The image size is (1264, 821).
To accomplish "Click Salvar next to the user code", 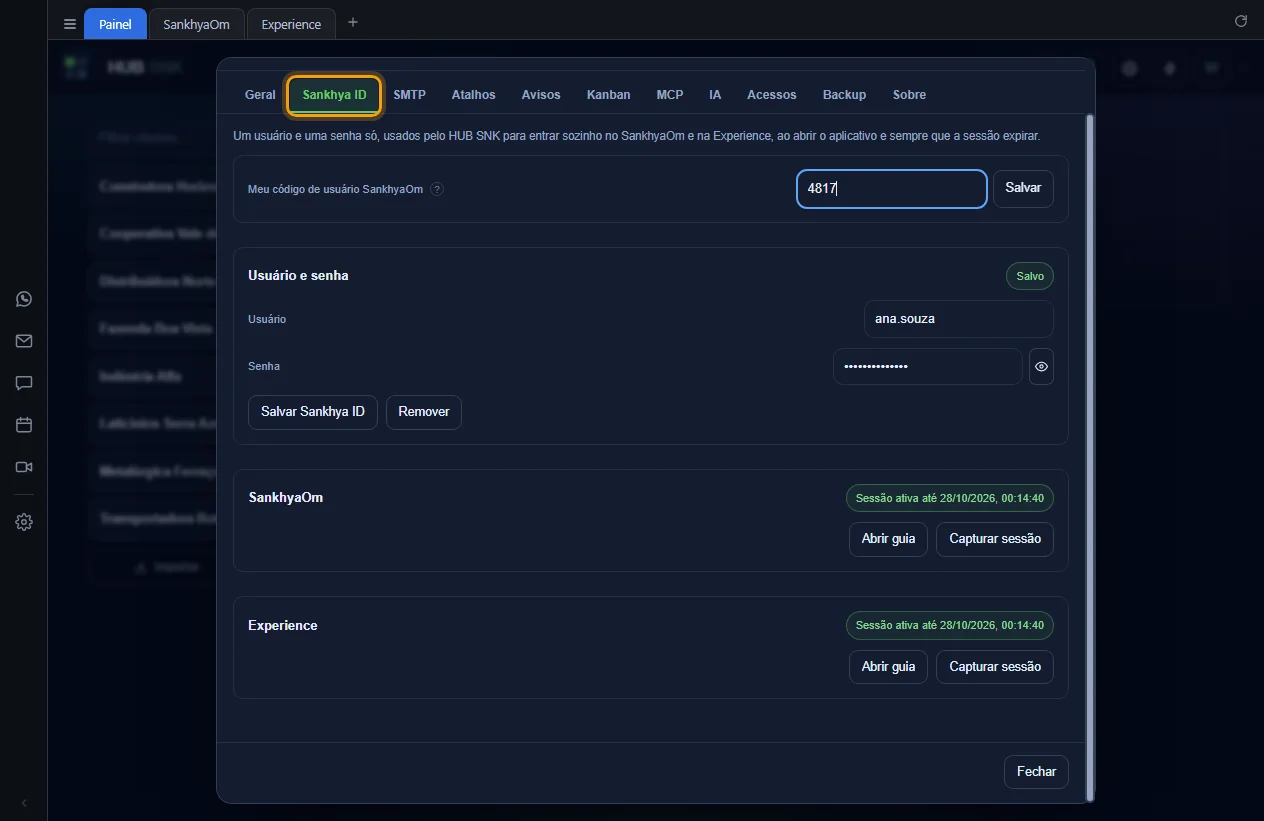I will click(1023, 189).
